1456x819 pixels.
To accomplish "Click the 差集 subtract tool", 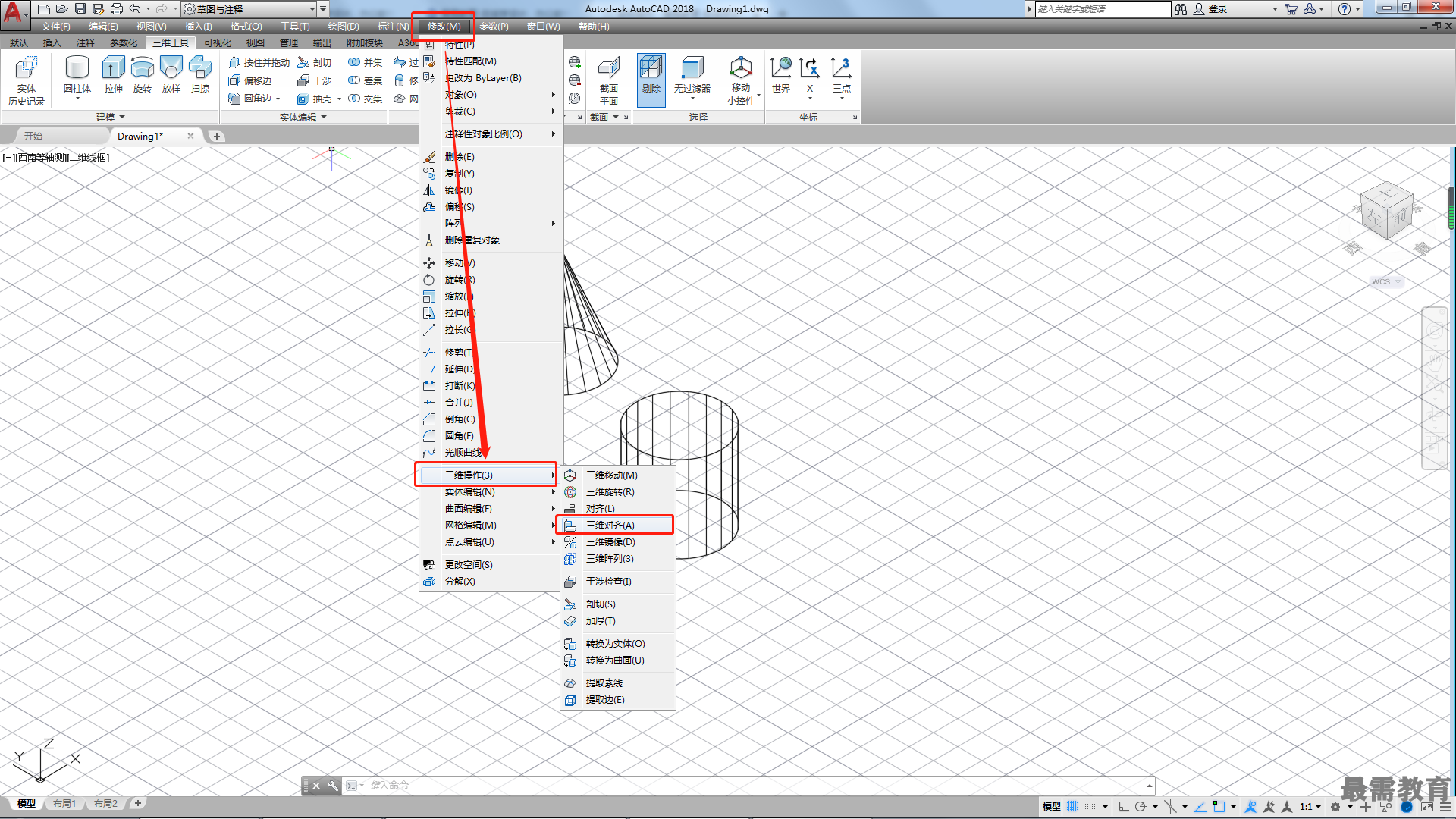I will pyautogui.click(x=365, y=80).
